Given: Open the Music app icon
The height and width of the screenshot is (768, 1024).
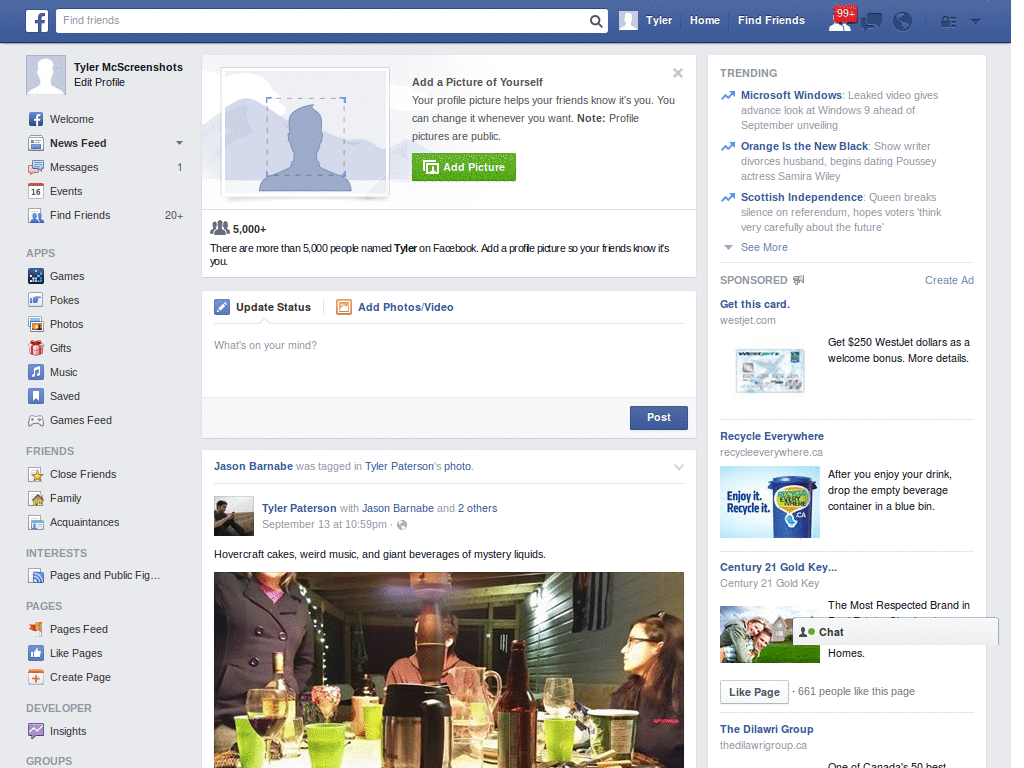Looking at the screenshot, I should (36, 372).
